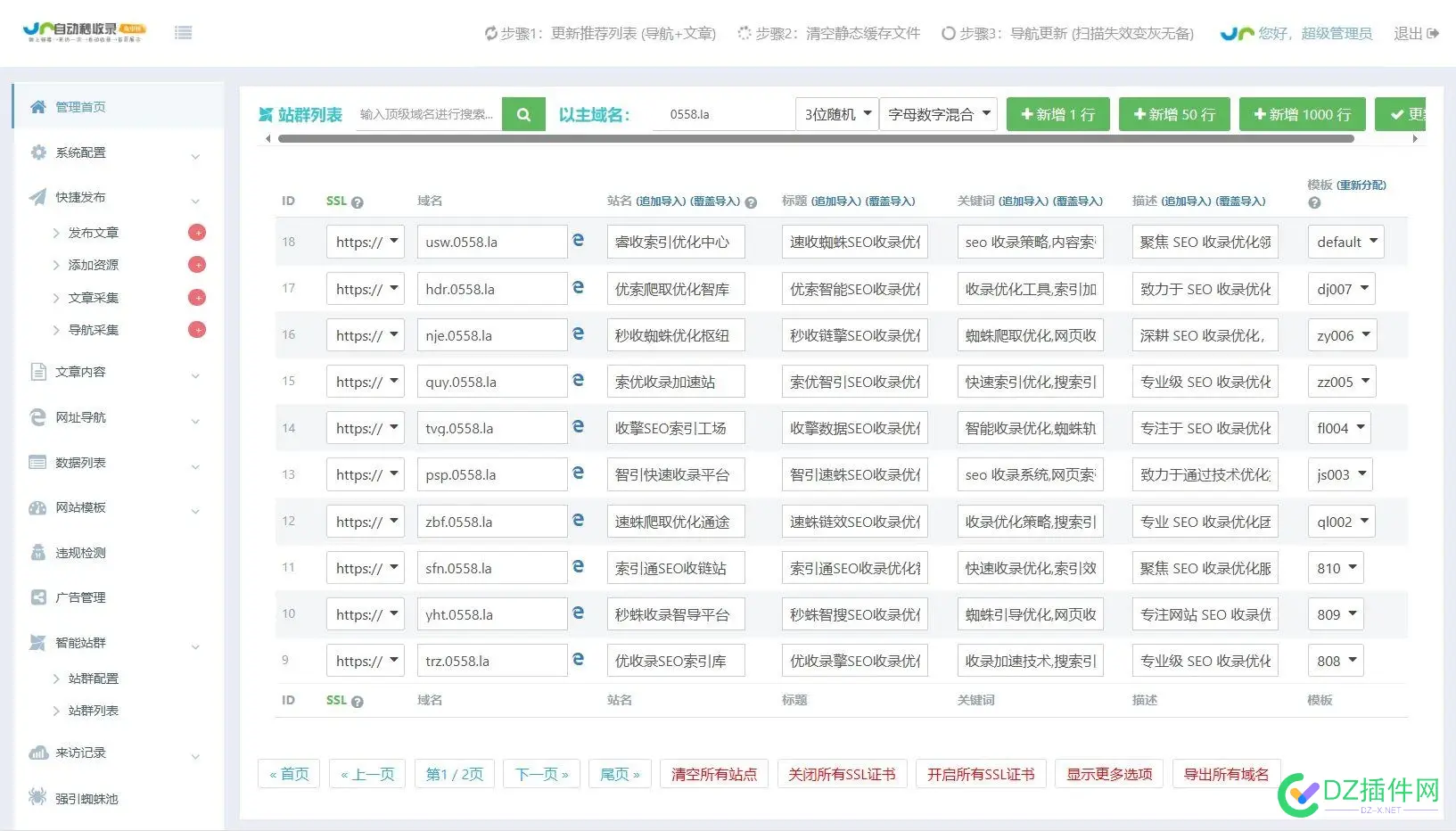Open 管理首页 in the sidebar
This screenshot has width=1456, height=831.
80,107
